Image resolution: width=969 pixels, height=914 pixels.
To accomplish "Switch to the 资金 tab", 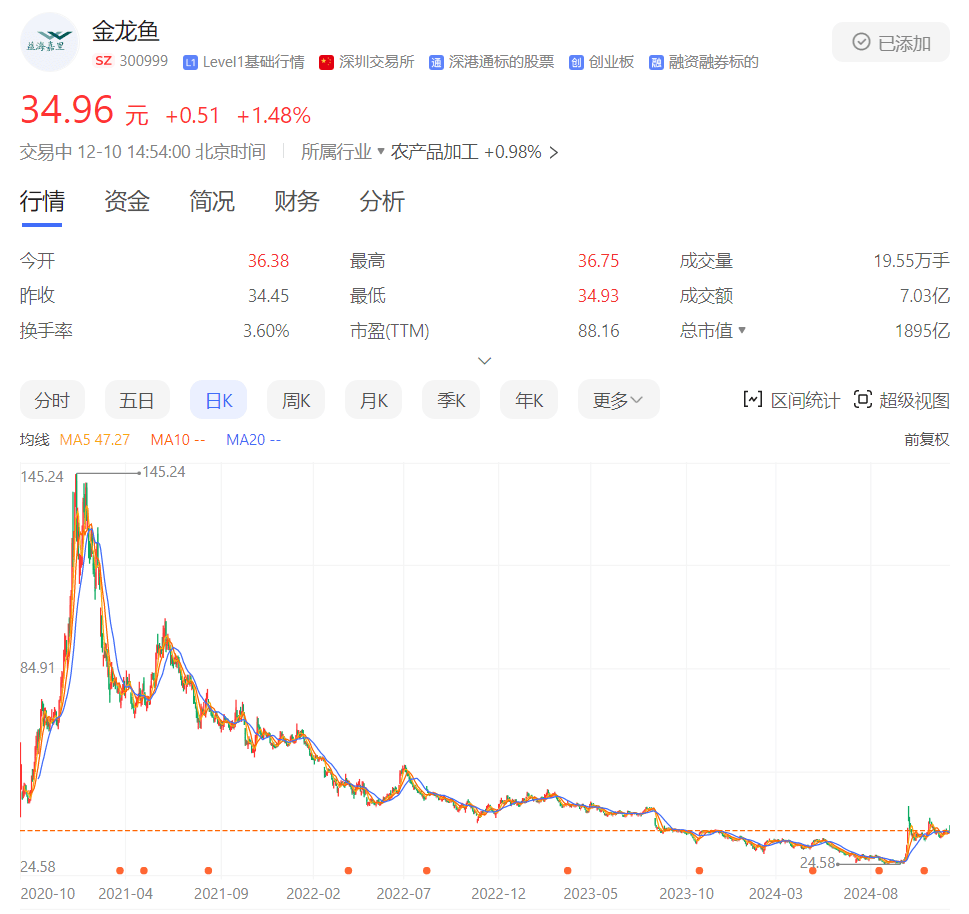I will (x=127, y=201).
